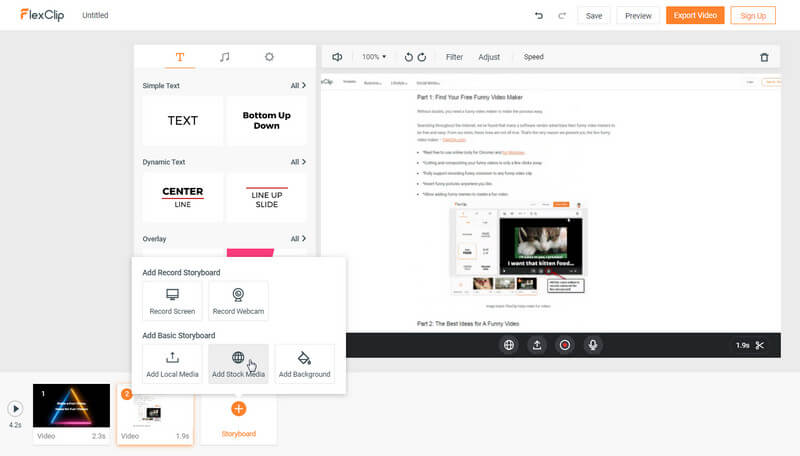800x456 pixels.
Task: Add the Center Line dynamic text
Action: click(183, 197)
